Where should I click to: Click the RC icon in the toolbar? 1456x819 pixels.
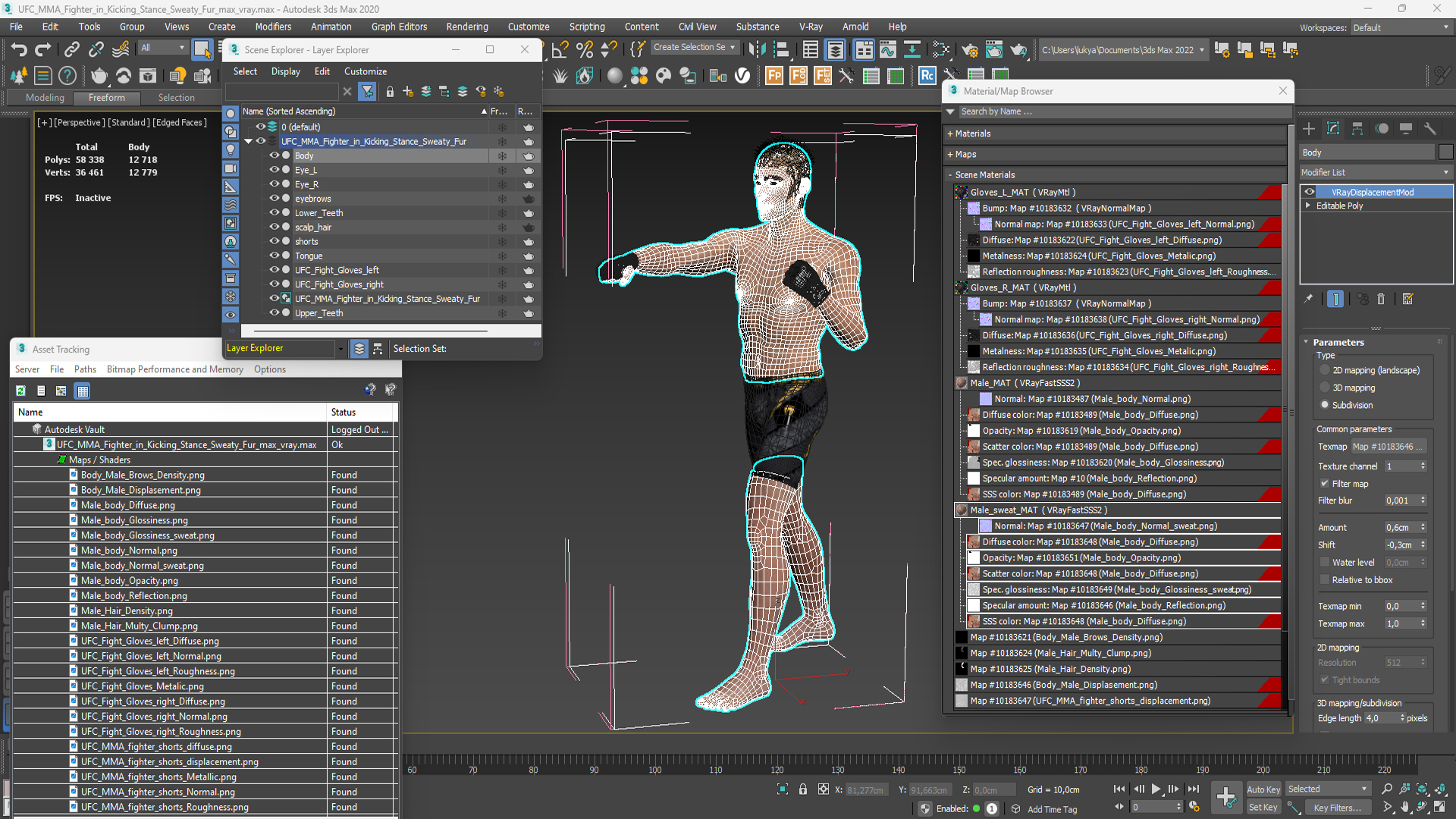[x=927, y=75]
